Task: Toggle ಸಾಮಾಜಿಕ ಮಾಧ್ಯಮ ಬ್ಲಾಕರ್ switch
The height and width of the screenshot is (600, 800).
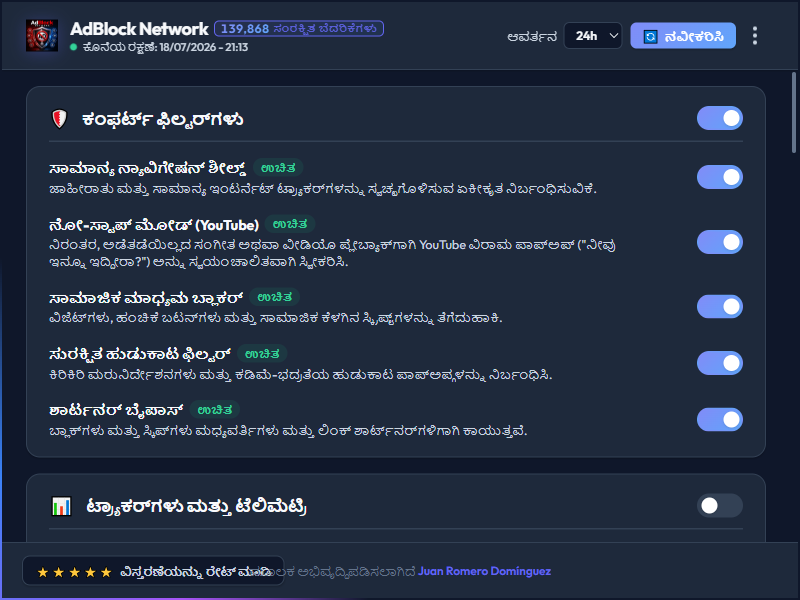Action: tap(719, 306)
